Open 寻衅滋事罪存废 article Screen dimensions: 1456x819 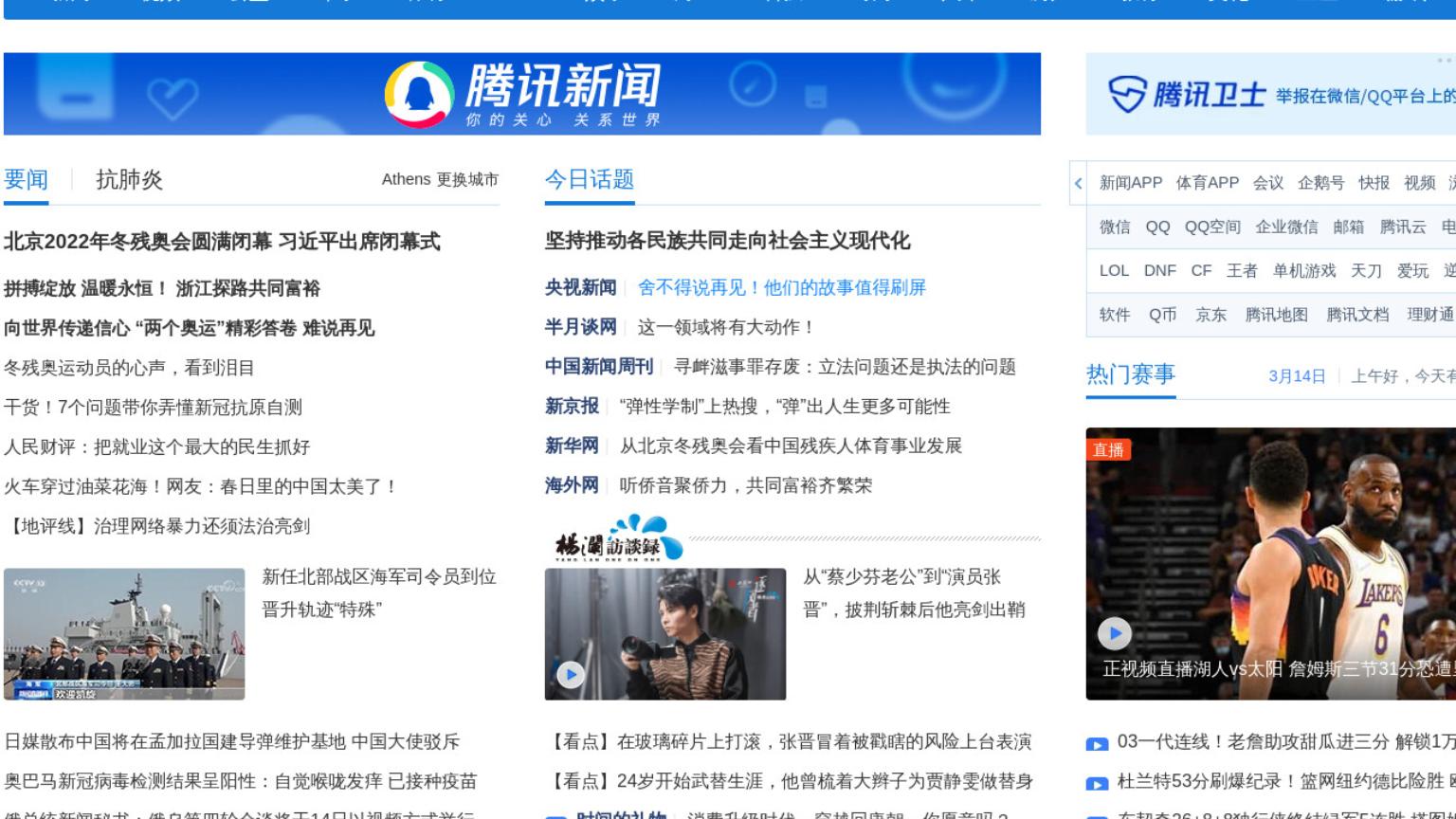[845, 367]
